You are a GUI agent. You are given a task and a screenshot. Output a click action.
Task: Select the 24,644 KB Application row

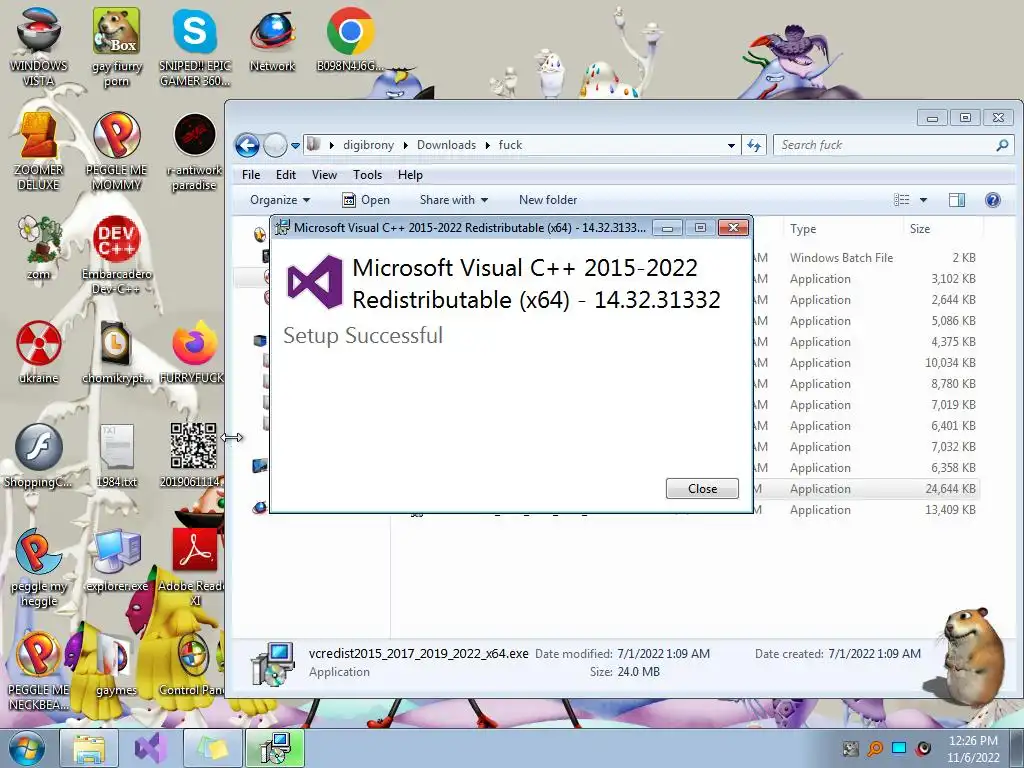tap(865, 488)
